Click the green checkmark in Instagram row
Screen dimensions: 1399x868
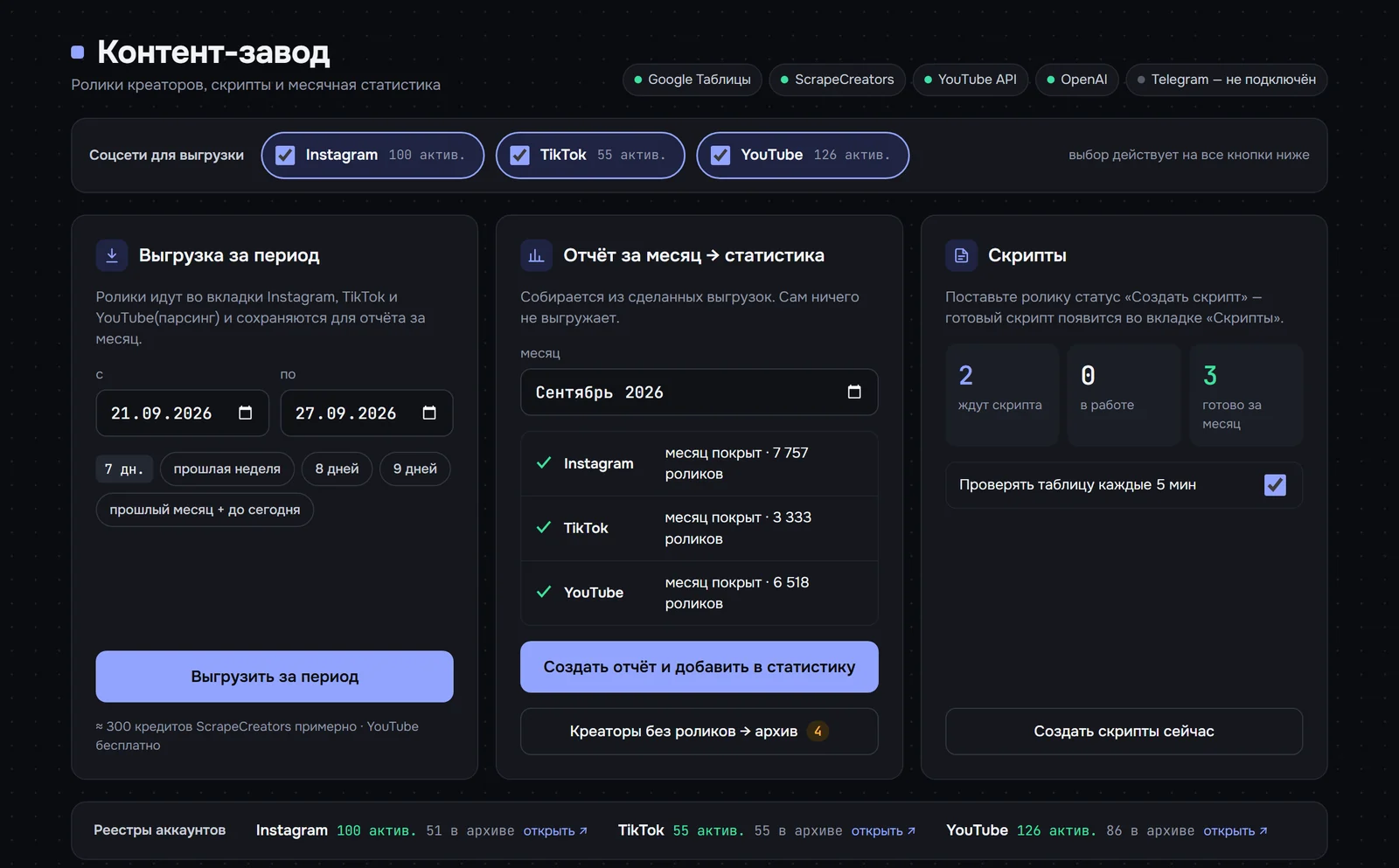tap(544, 462)
